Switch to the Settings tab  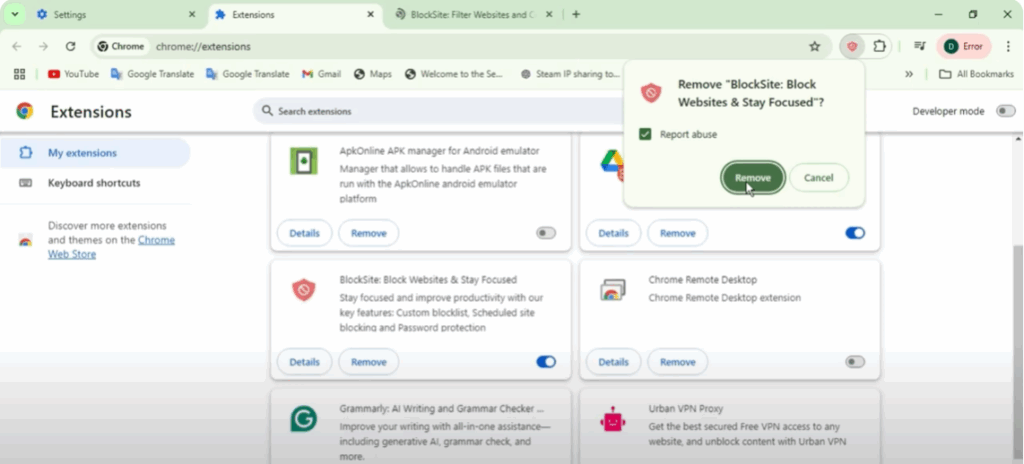[116, 14]
